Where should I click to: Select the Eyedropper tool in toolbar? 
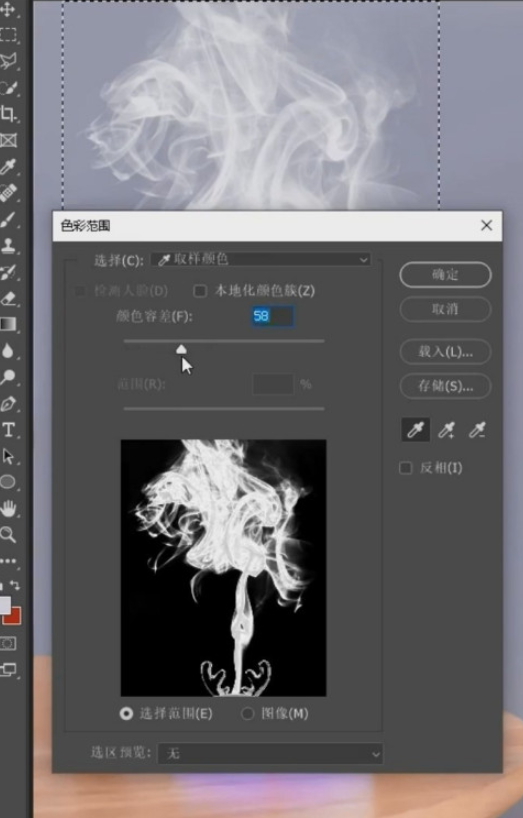[8, 167]
